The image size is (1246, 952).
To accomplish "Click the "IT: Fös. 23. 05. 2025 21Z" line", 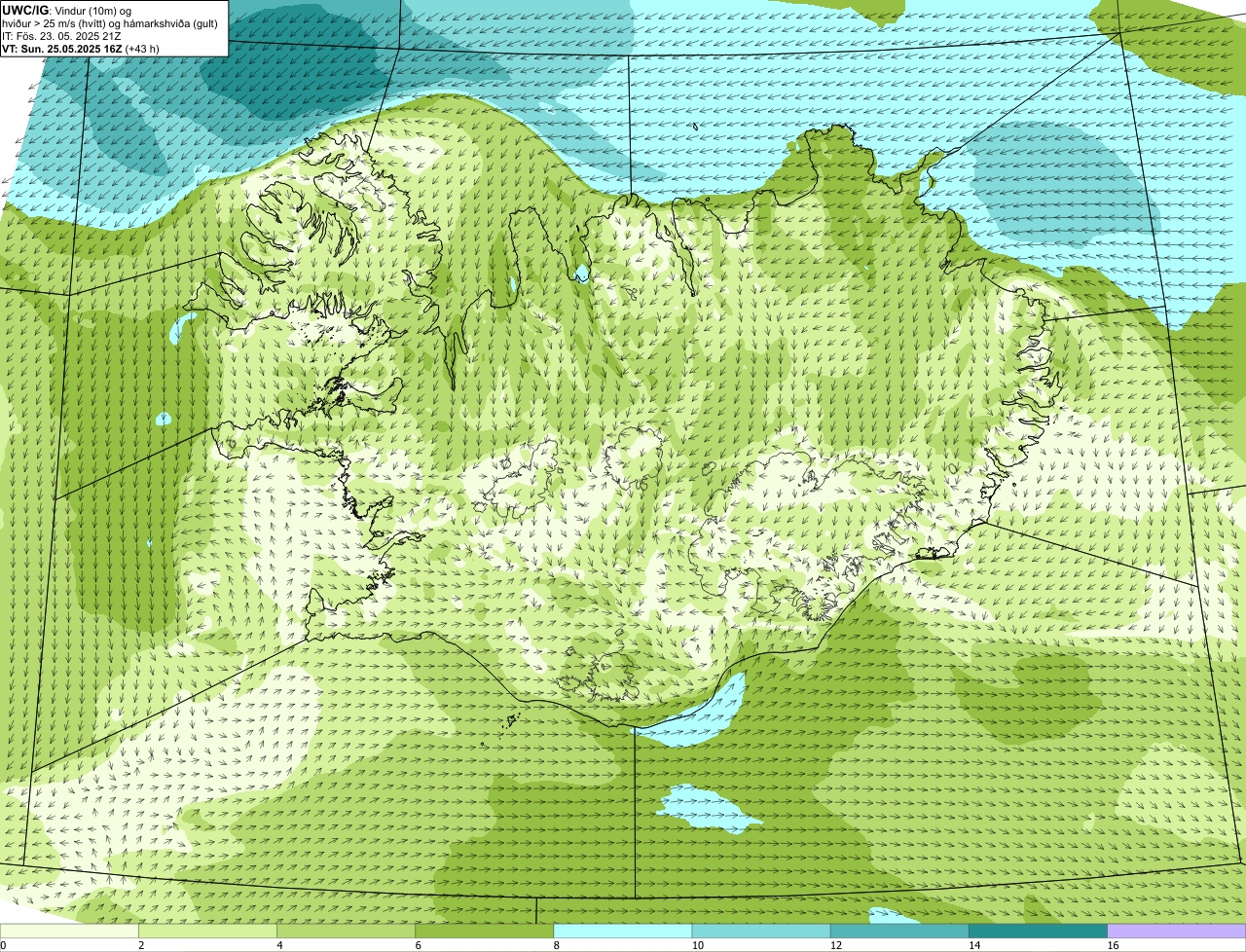I will pyautogui.click(x=61, y=36).
